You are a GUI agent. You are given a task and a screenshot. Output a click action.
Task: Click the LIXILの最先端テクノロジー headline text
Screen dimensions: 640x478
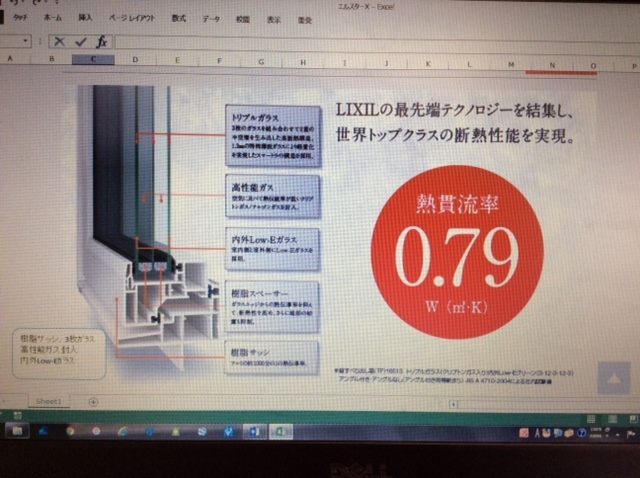454,110
